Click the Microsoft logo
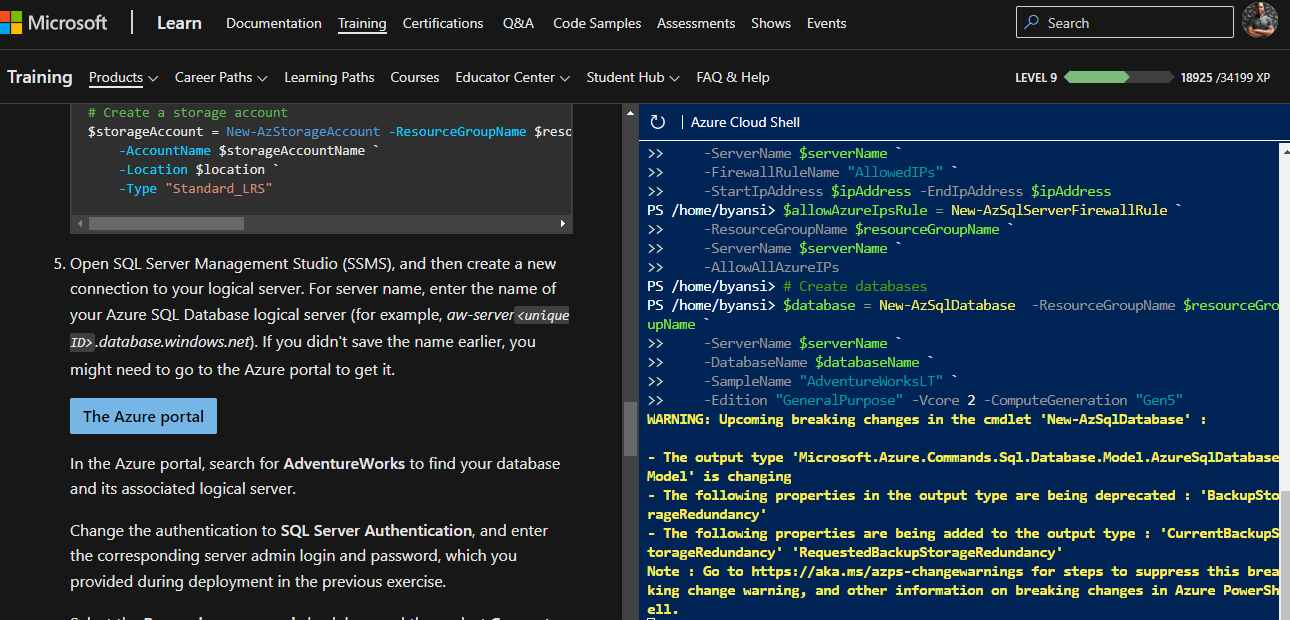This screenshot has width=1290, height=620. tap(55, 22)
